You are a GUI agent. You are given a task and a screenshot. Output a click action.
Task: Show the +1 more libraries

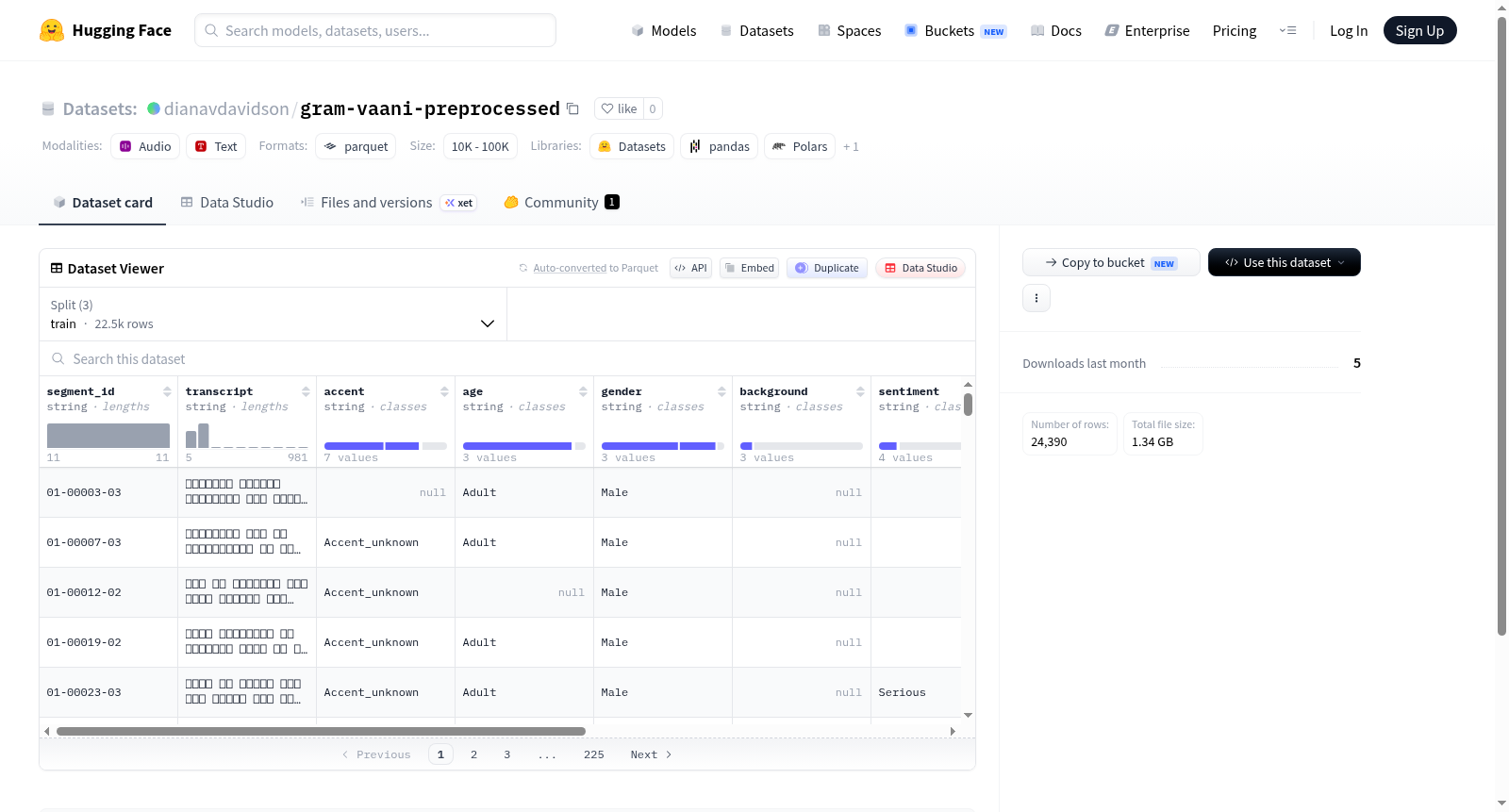(x=851, y=146)
